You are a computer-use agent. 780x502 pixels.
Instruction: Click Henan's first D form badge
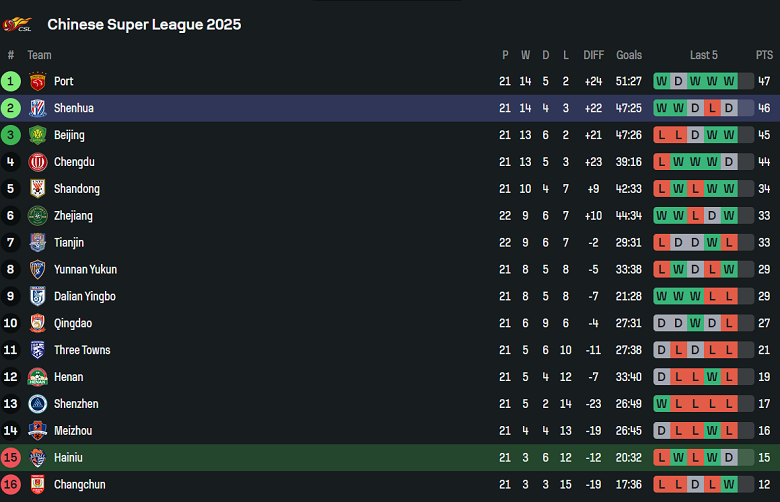pos(662,377)
